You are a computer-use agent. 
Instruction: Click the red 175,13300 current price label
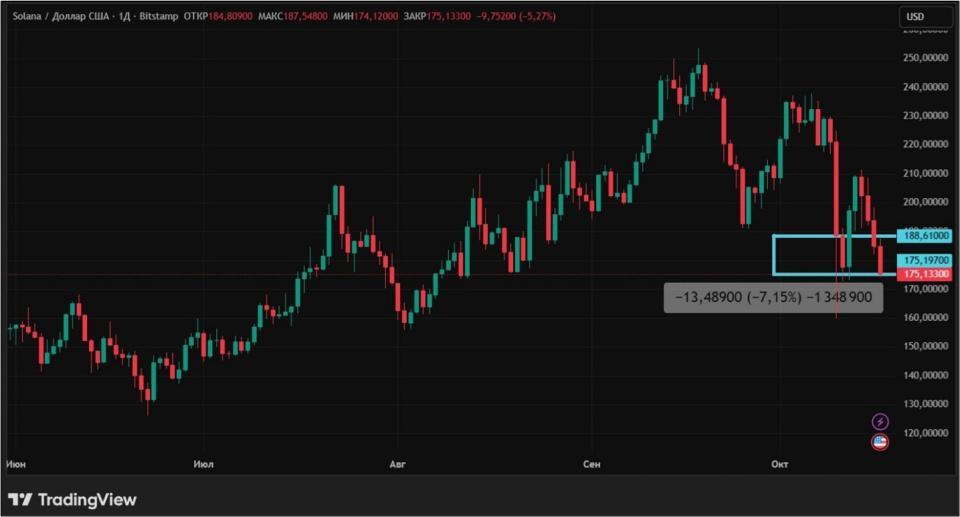tap(924, 273)
